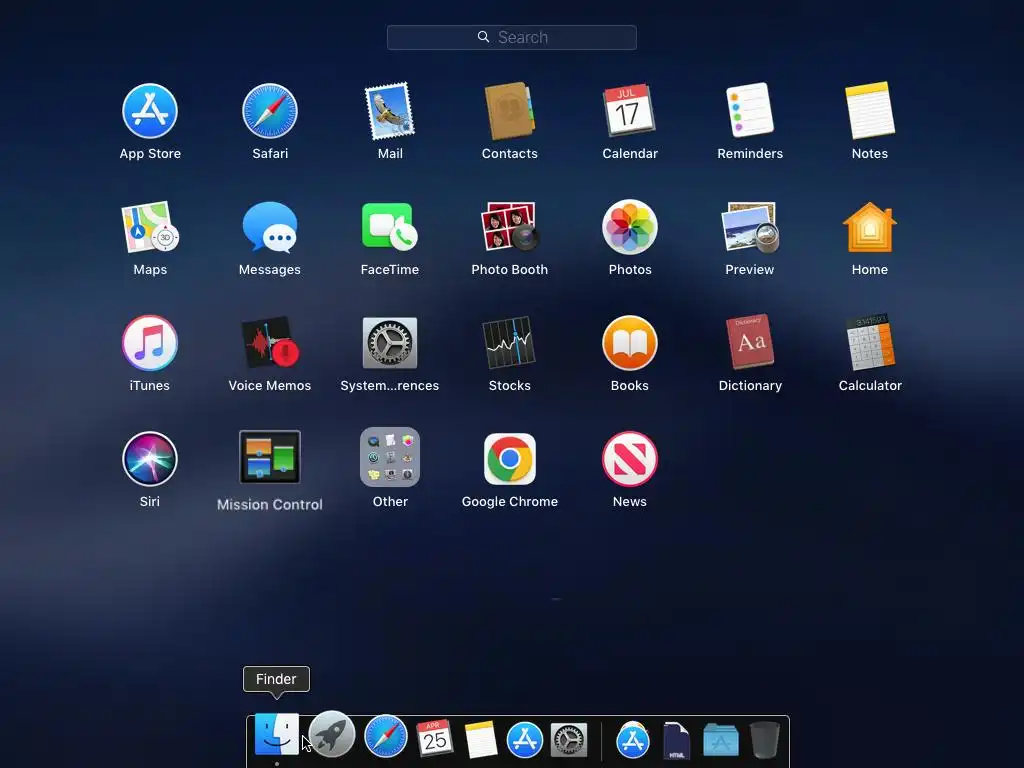Open Notes from the Launchpad grid
This screenshot has height=768, width=1024.
click(x=870, y=110)
